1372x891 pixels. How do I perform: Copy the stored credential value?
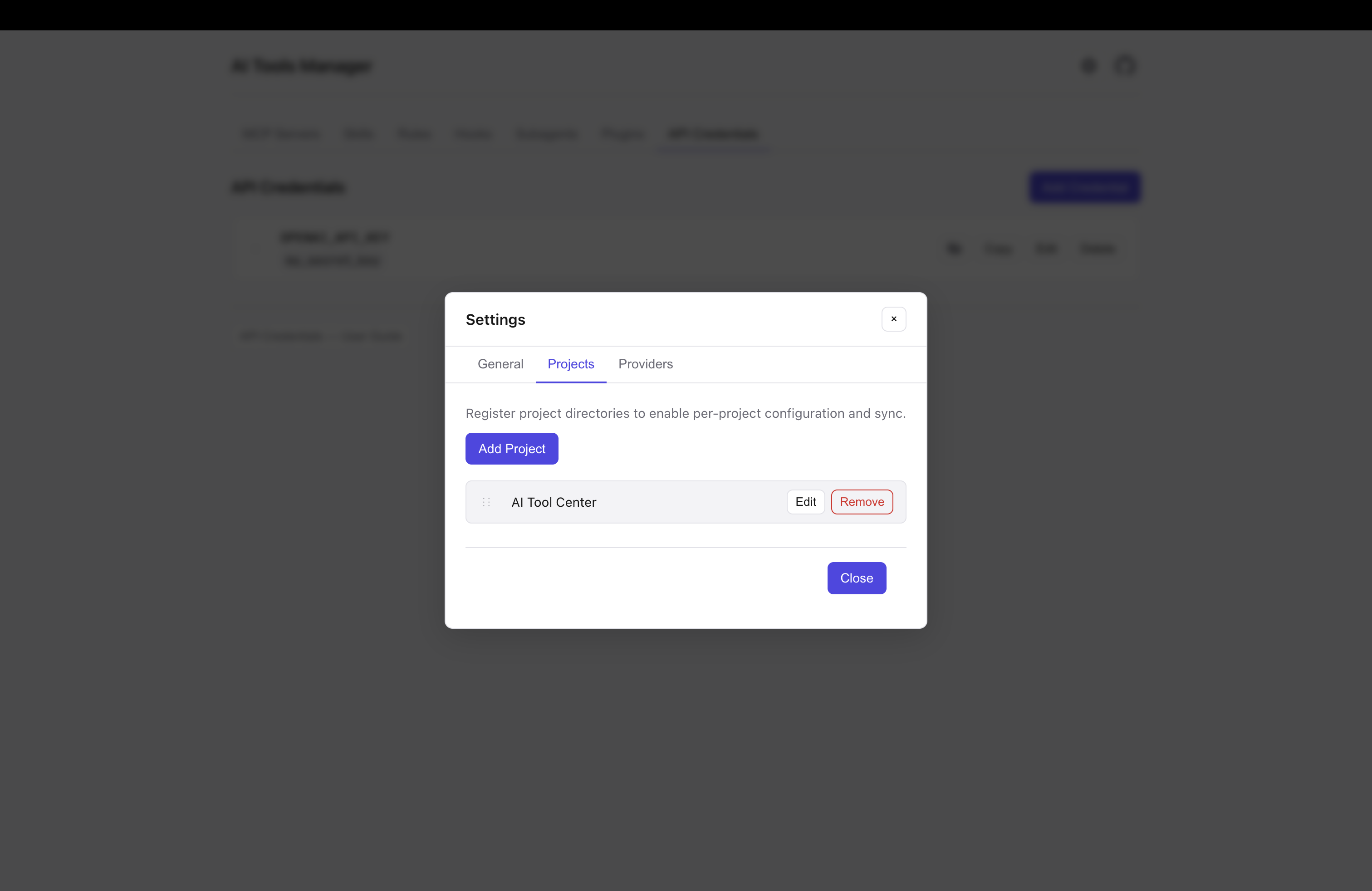(x=998, y=249)
